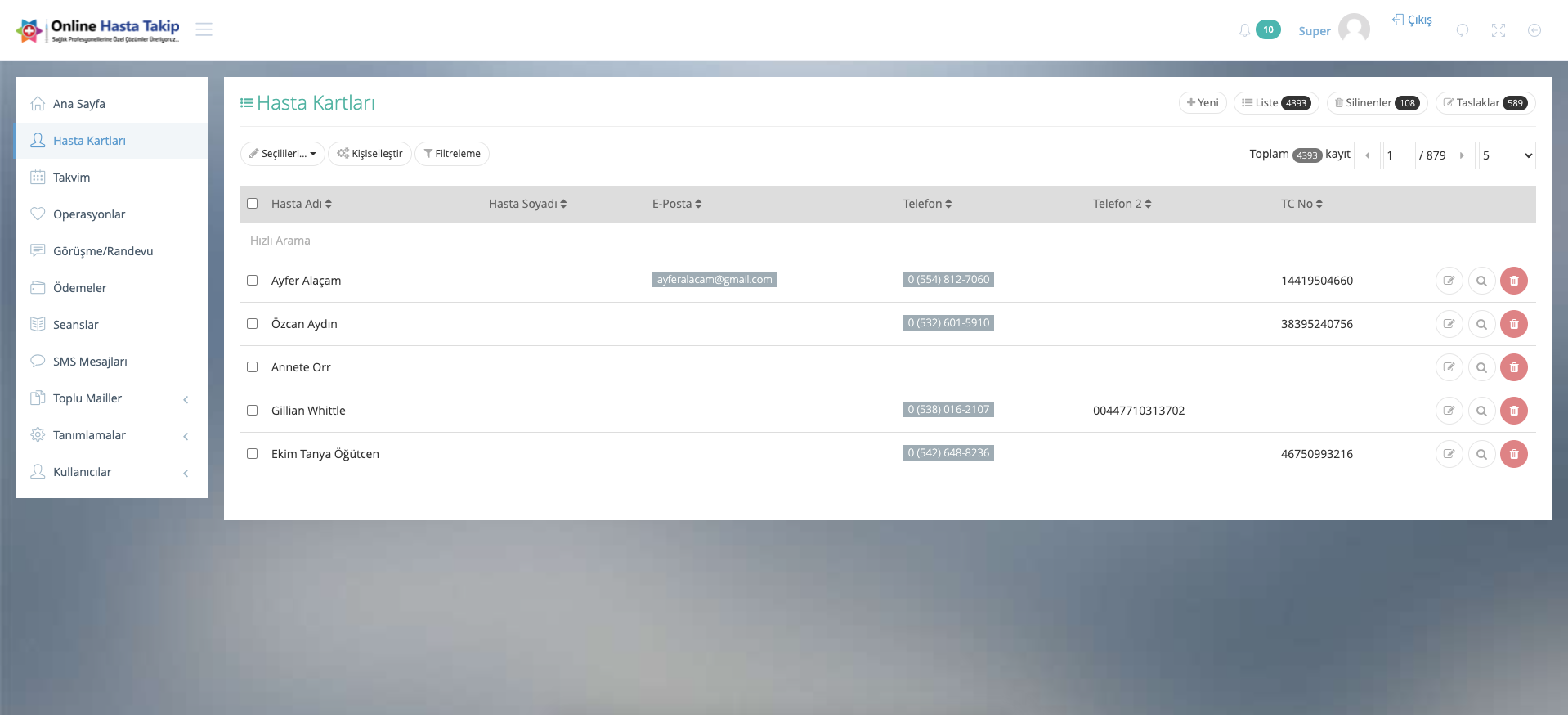Image resolution: width=1568 pixels, height=715 pixels.
Task: Open the page size dropdown showing 5
Action: [1506, 155]
